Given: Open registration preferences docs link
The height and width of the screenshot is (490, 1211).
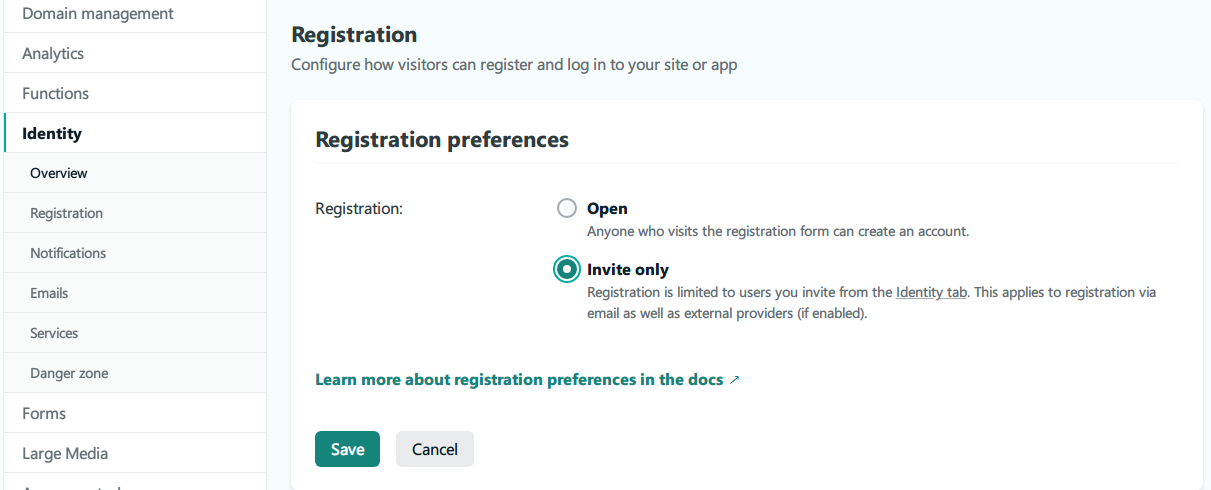Looking at the screenshot, I should (x=519, y=380).
